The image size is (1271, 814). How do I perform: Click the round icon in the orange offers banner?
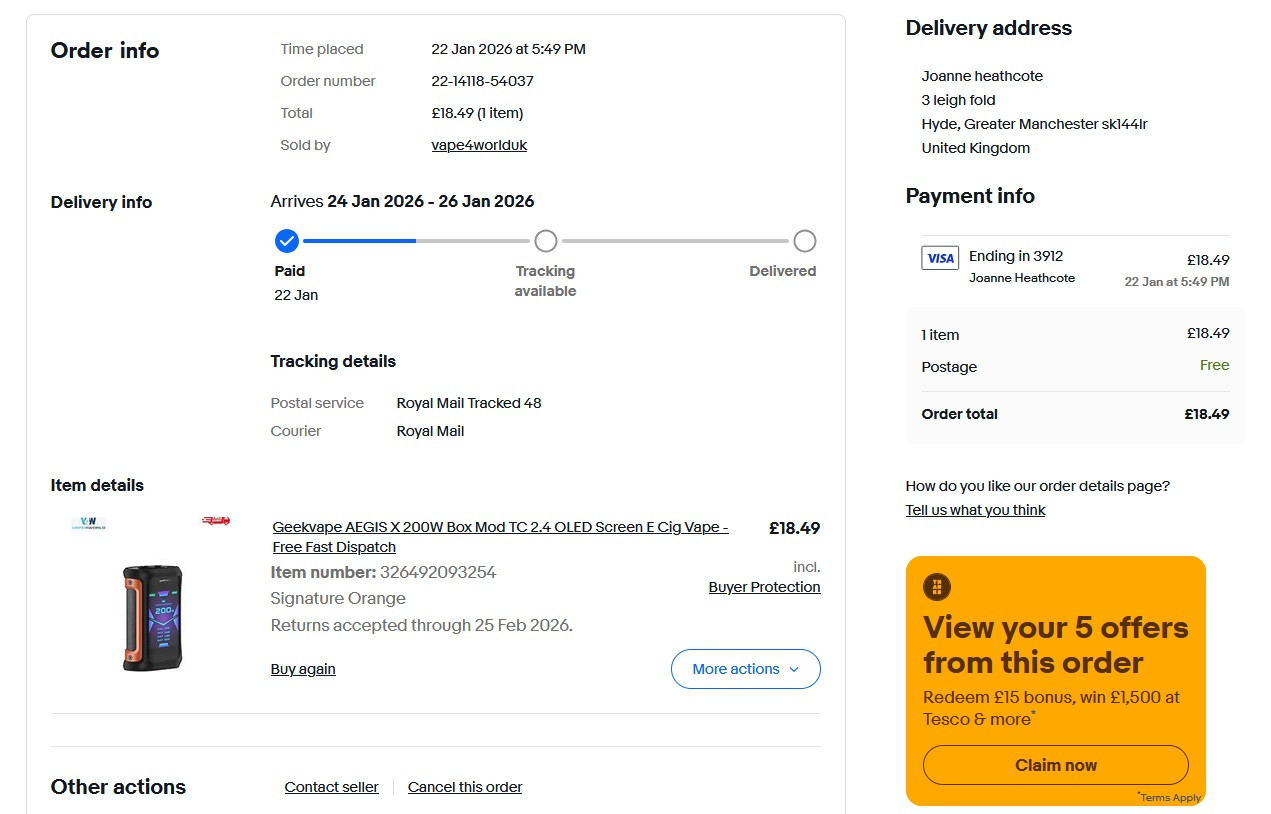pyautogui.click(x=937, y=587)
